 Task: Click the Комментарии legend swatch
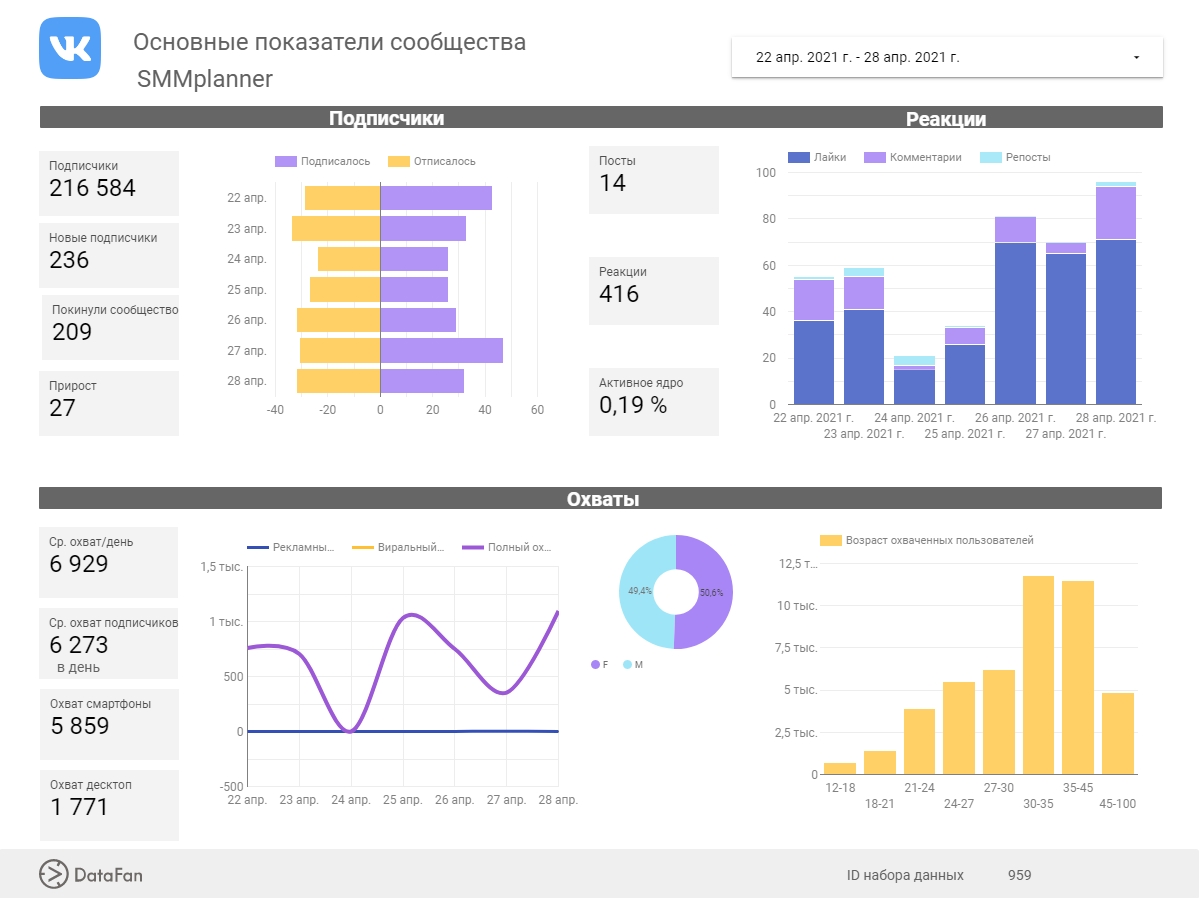tap(875, 157)
